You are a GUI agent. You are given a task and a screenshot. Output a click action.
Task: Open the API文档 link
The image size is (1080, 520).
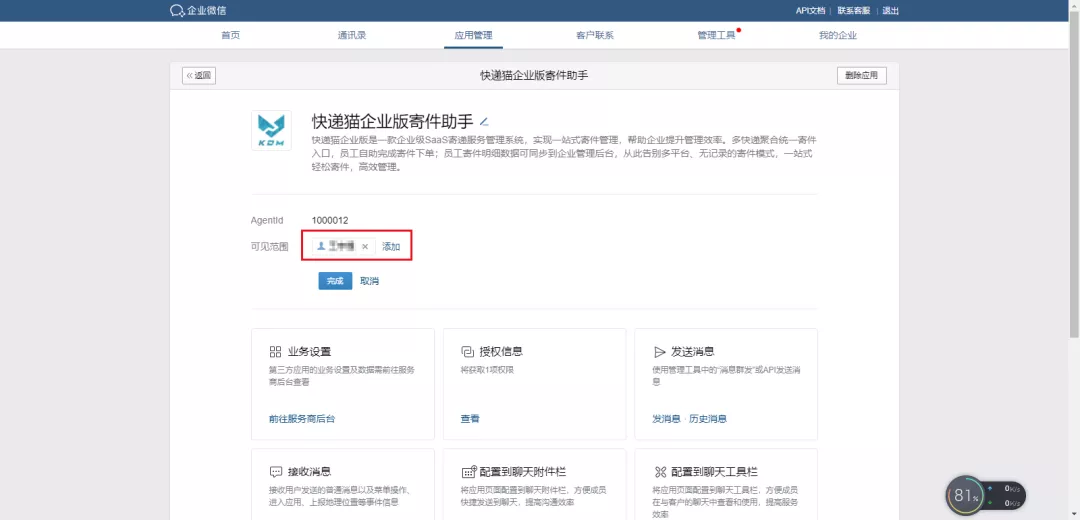[x=810, y=10]
